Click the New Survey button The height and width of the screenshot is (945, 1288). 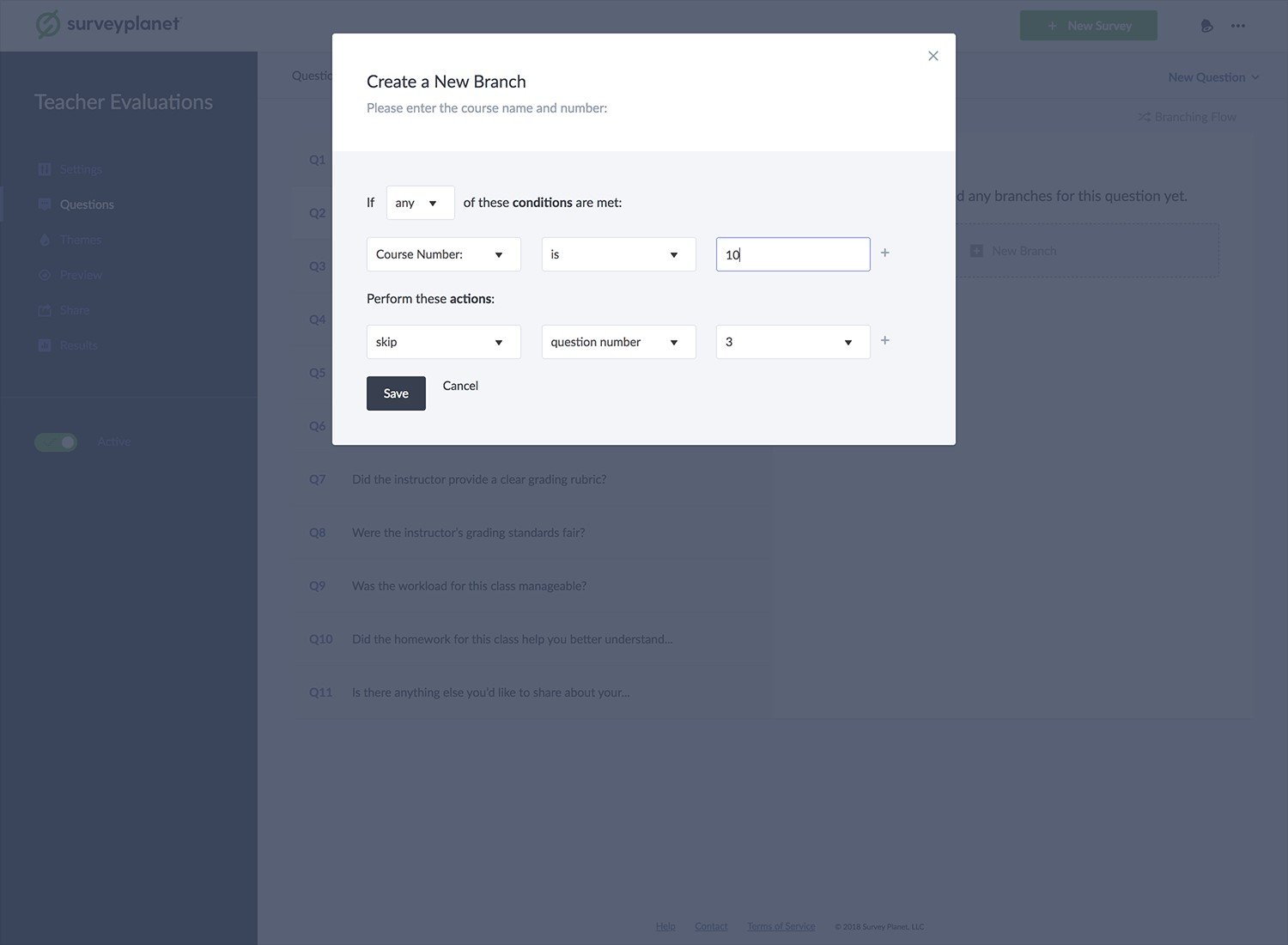[x=1088, y=26]
